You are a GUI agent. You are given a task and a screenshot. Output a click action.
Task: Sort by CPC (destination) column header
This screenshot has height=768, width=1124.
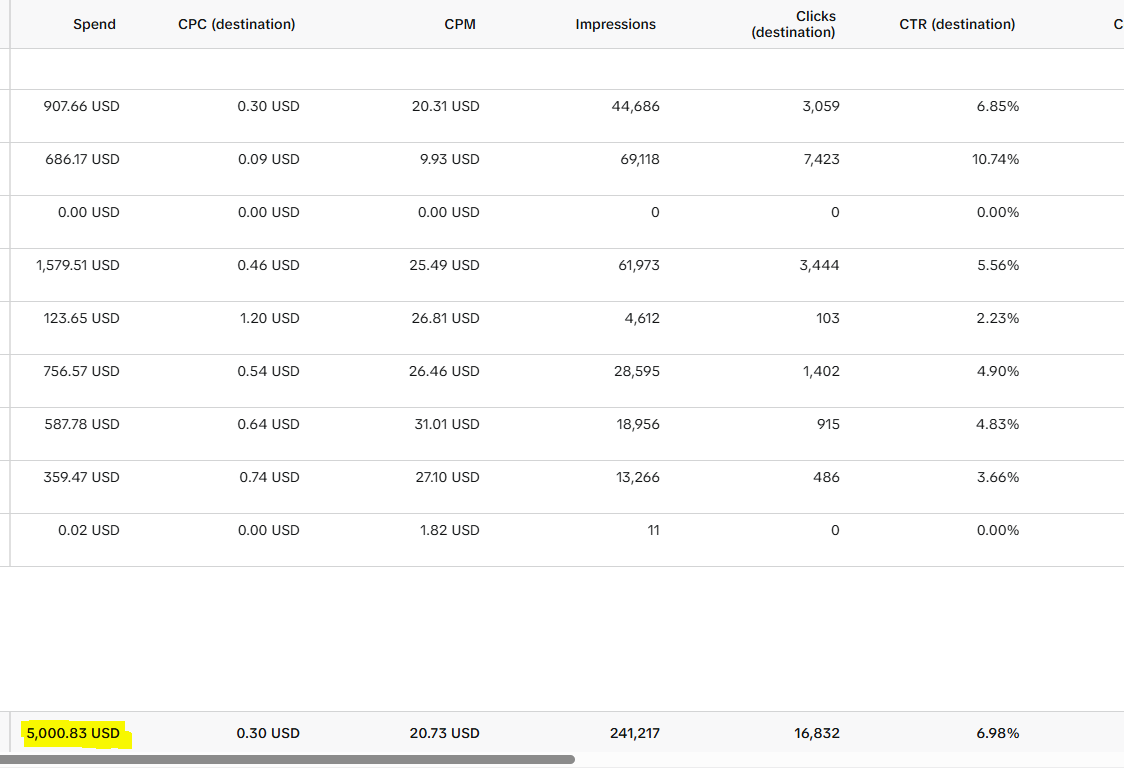click(237, 24)
